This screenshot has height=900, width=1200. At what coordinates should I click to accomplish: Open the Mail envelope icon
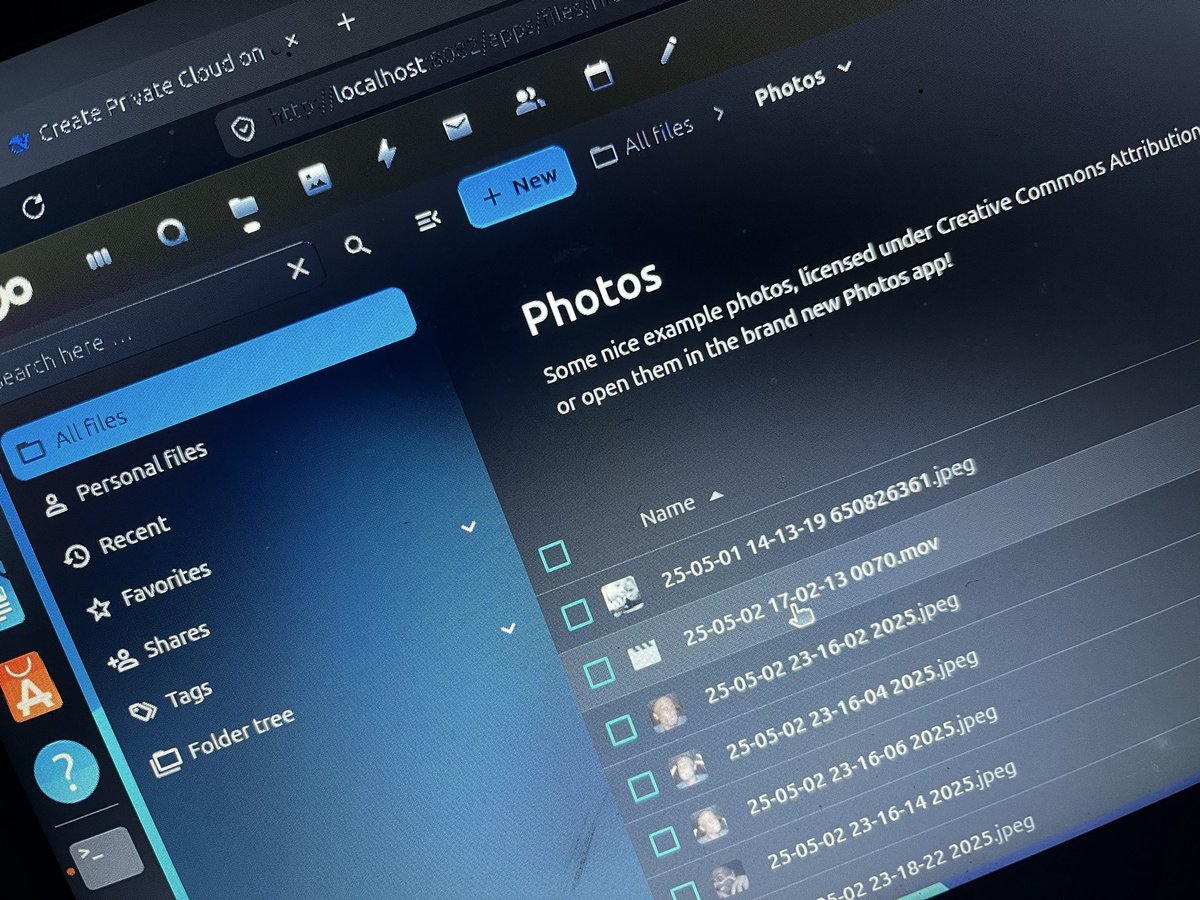click(457, 127)
